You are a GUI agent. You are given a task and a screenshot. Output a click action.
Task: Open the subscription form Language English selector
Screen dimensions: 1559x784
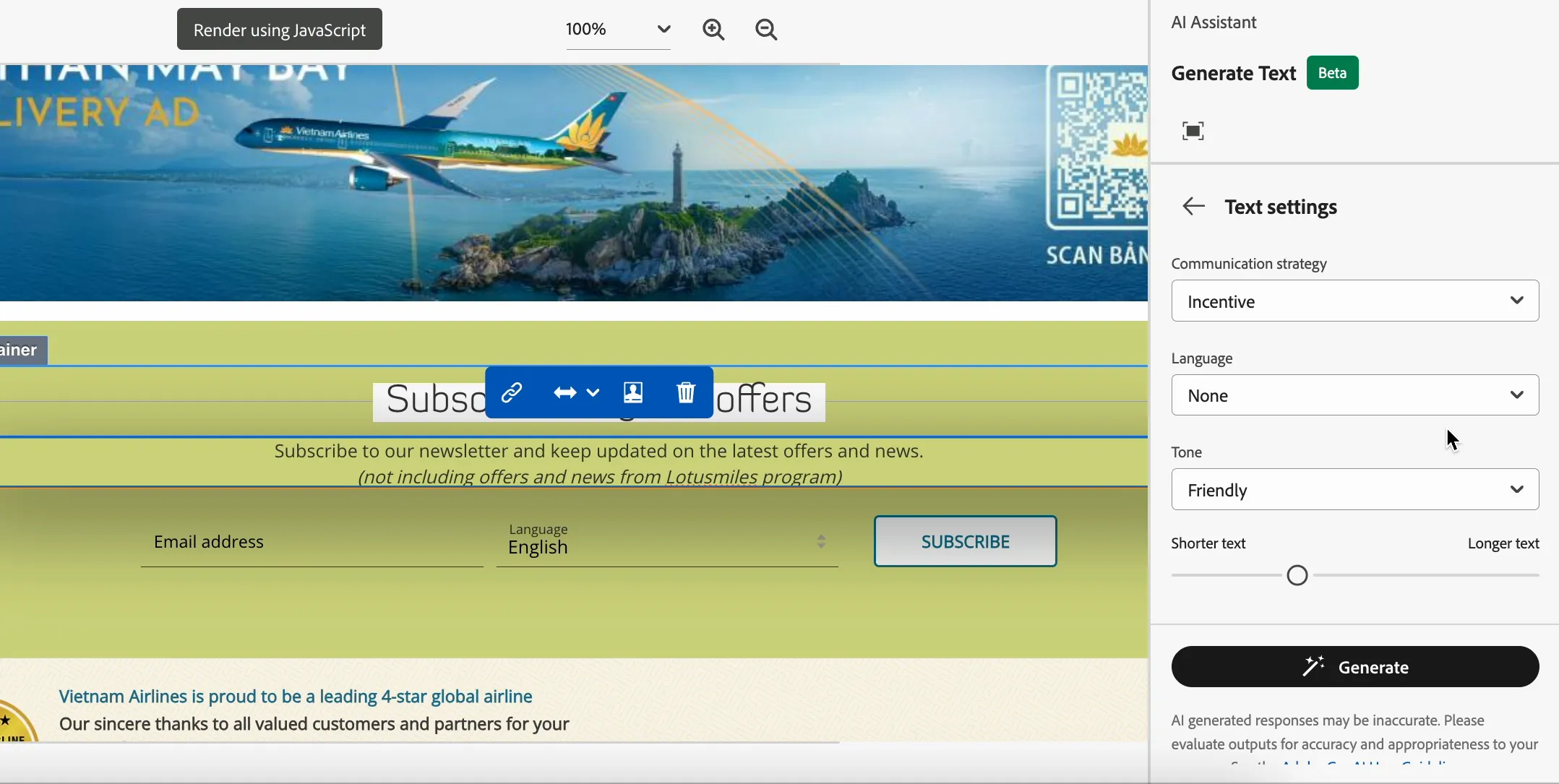click(667, 542)
